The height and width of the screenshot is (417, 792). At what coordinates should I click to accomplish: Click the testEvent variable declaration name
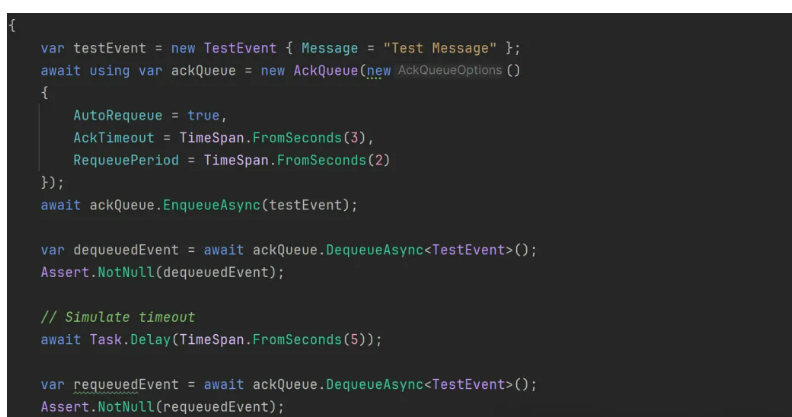[x=110, y=48]
